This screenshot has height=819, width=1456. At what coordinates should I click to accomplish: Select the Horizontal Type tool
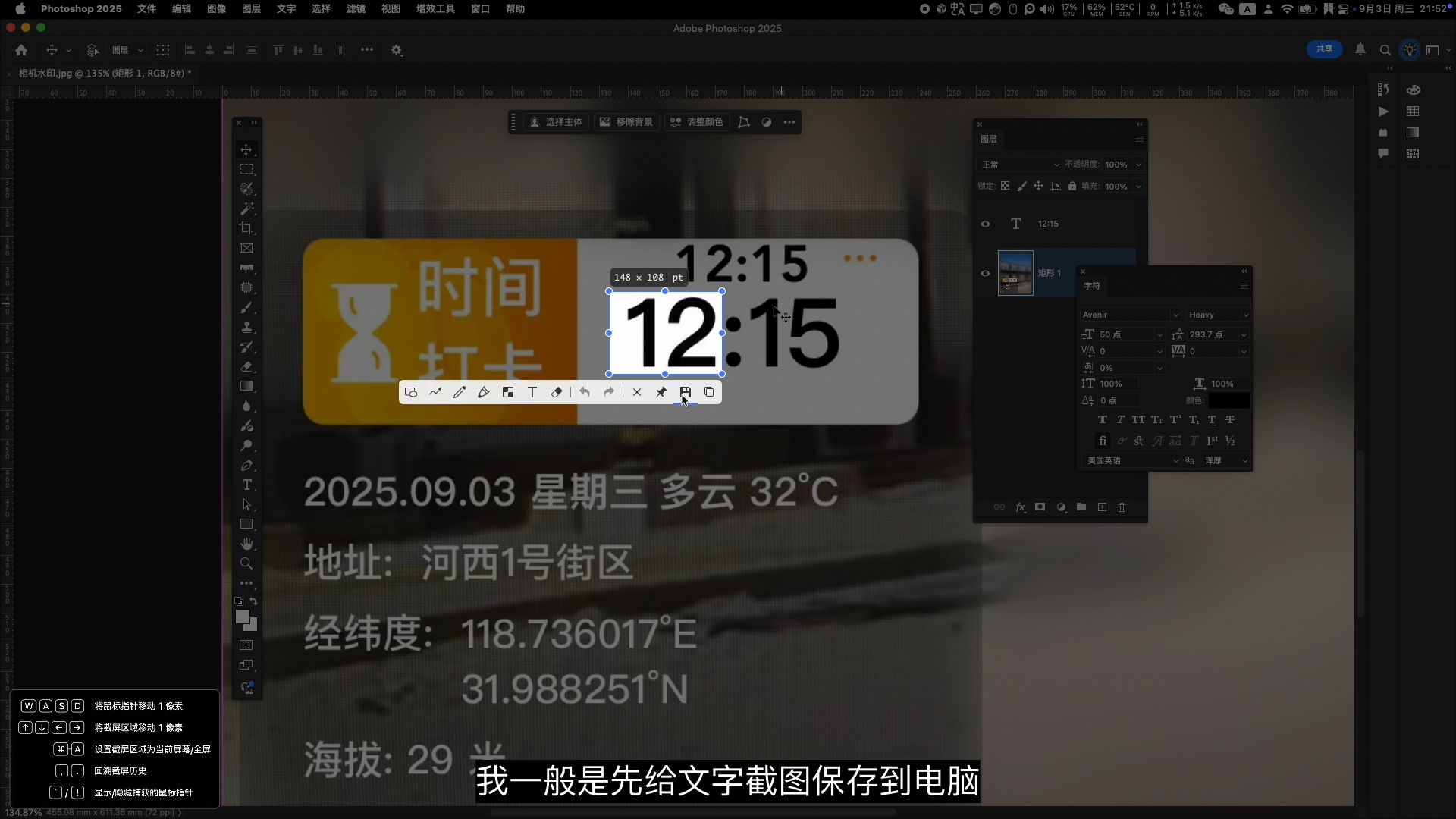pos(246,485)
